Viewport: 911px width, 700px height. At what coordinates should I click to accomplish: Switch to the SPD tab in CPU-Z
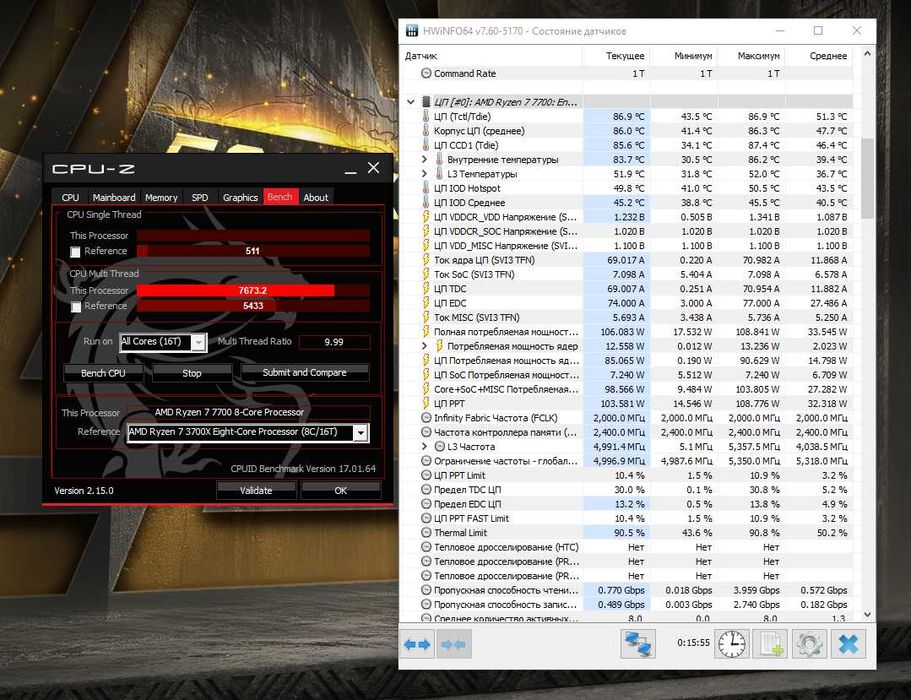200,198
